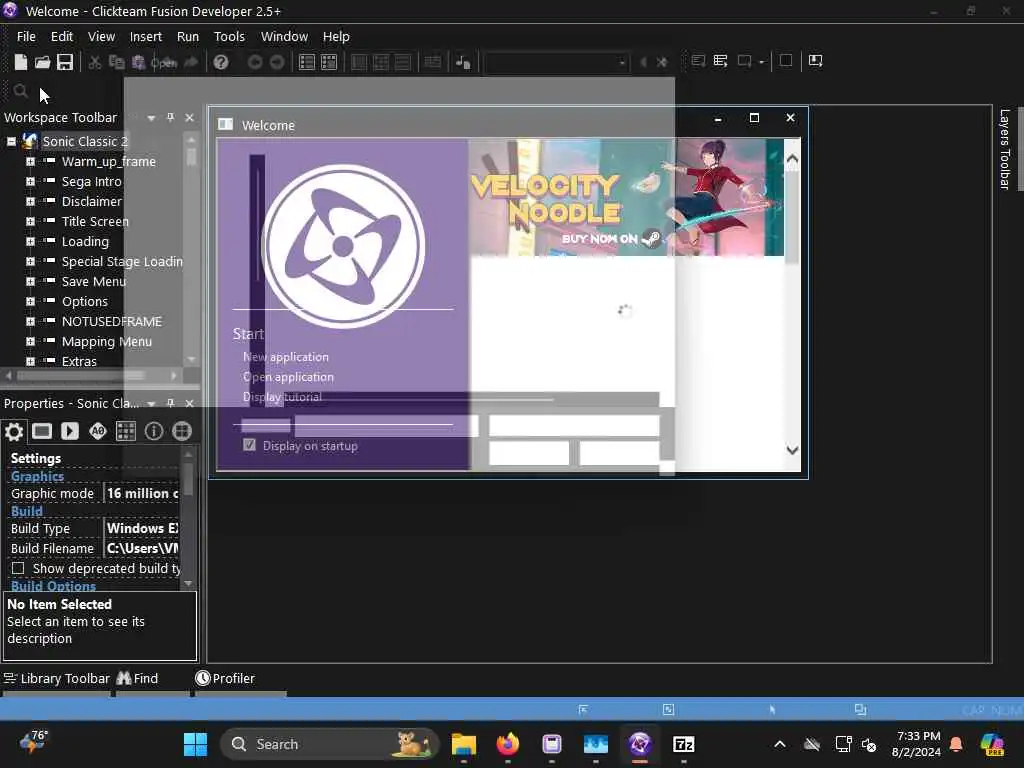This screenshot has height=768, width=1024.
Task: Show hidden icons via system tray chevron
Action: point(780,744)
